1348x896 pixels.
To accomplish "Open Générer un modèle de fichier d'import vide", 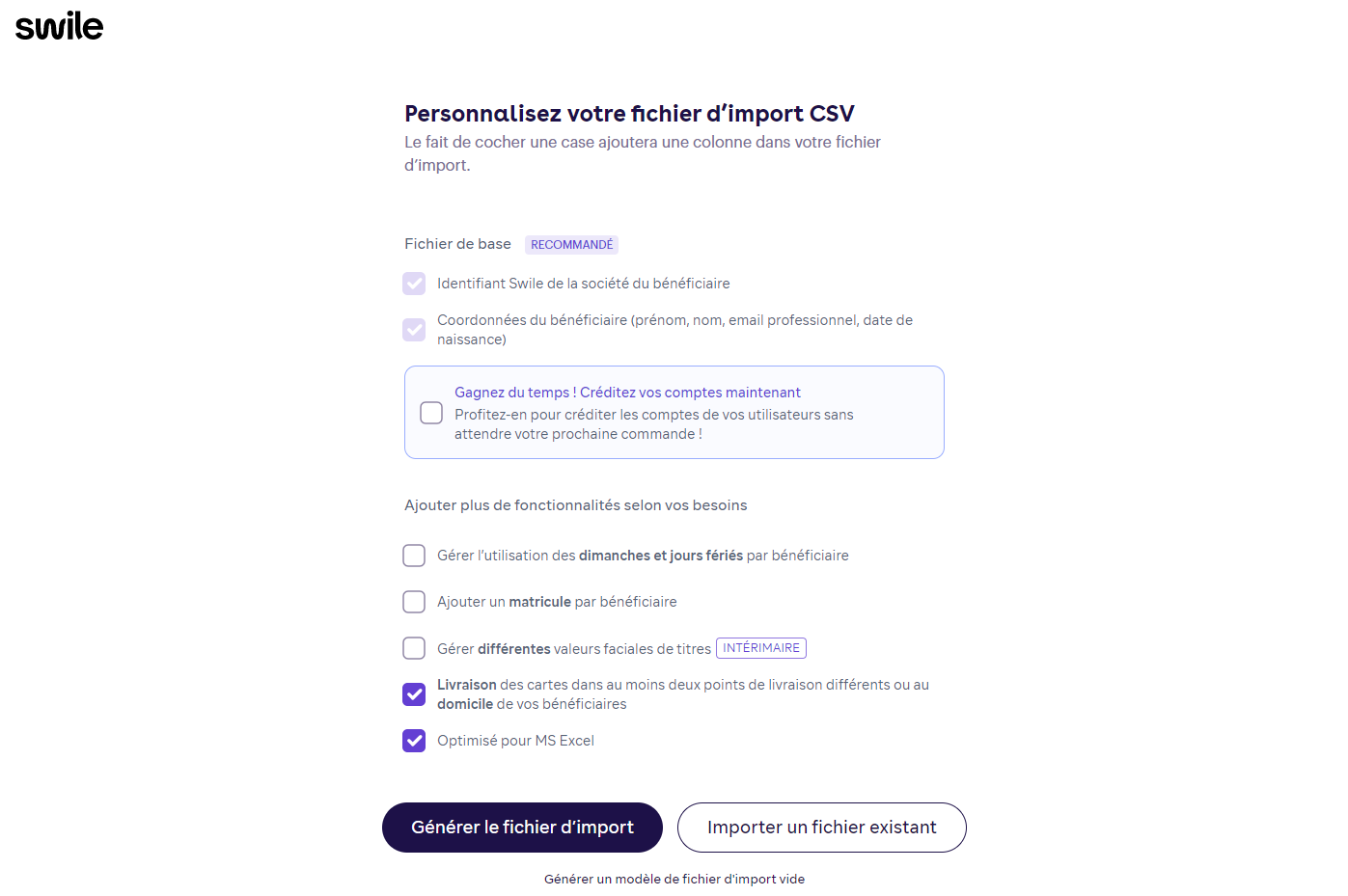I will (x=674, y=879).
